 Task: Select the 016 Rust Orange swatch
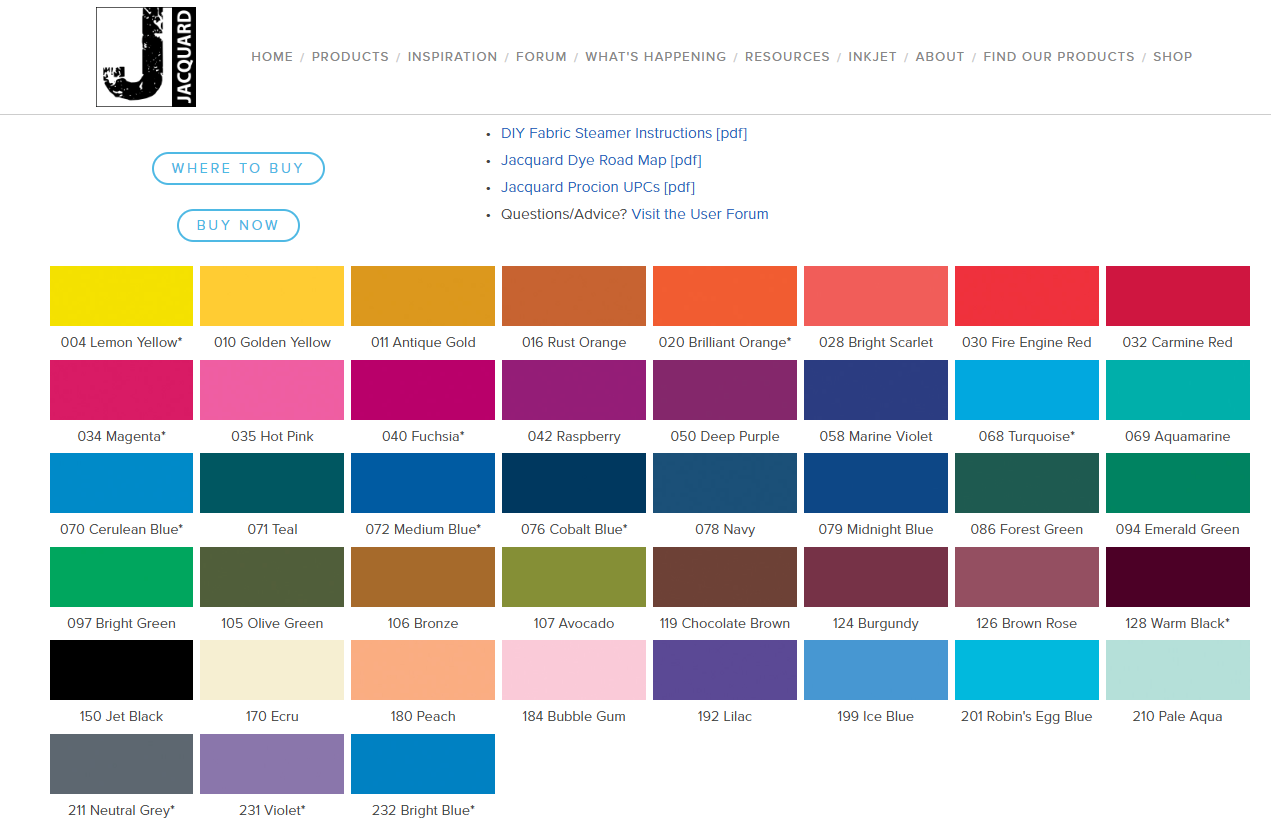(x=574, y=296)
